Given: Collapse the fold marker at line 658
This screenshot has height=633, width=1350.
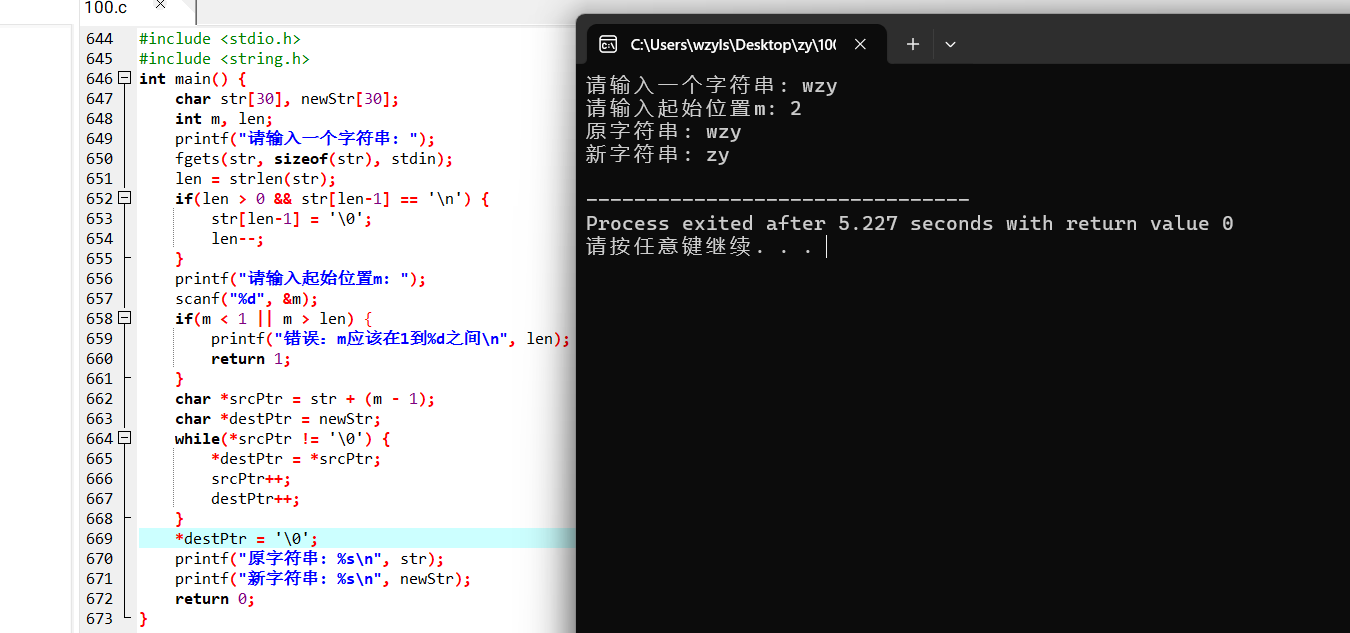Looking at the screenshot, I should [124, 318].
